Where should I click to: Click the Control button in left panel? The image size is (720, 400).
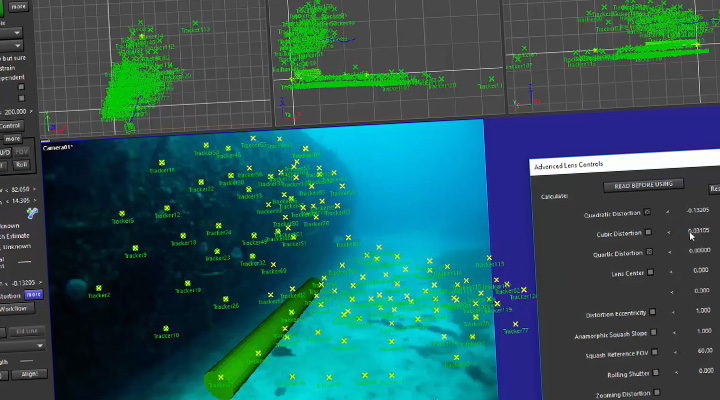11,125
